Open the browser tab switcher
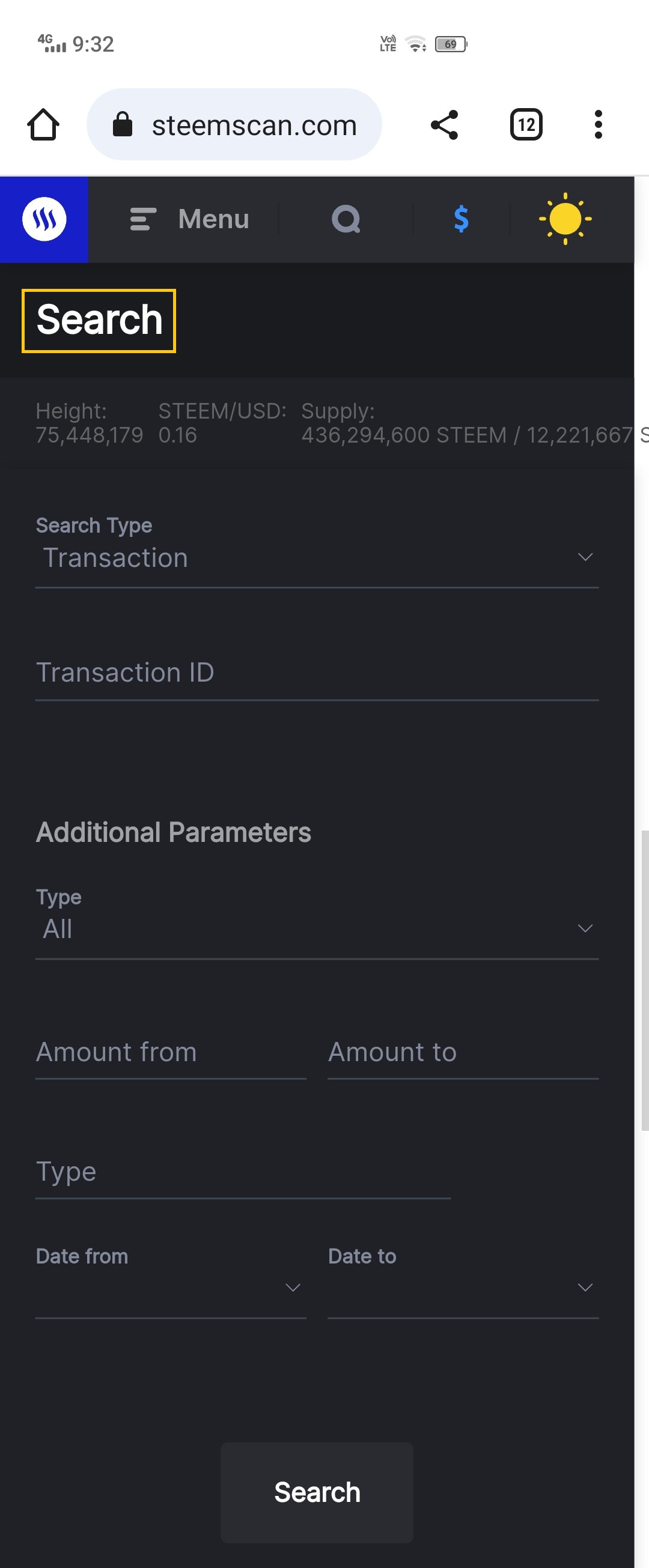 pyautogui.click(x=526, y=126)
